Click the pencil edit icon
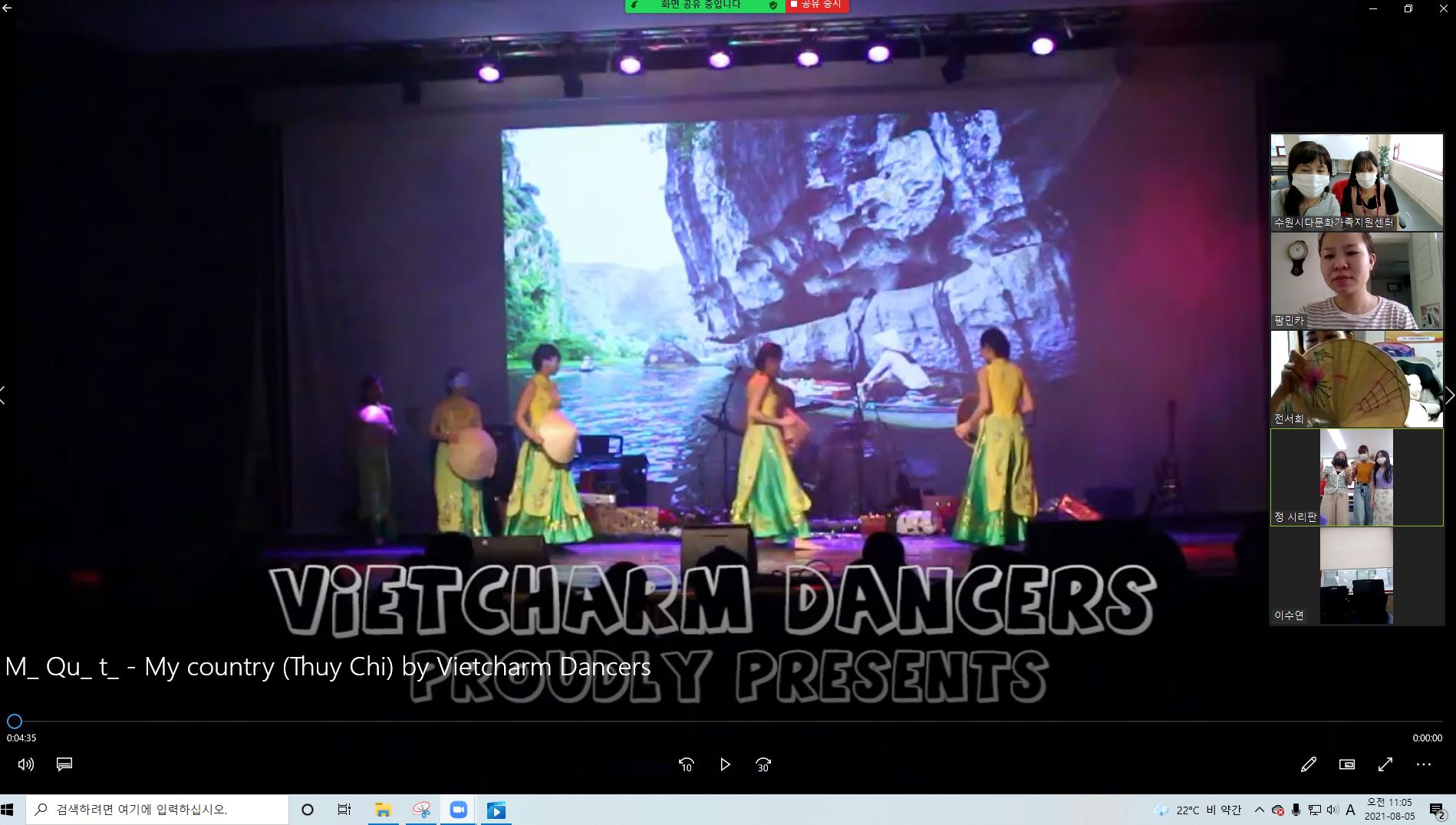The width and height of the screenshot is (1456, 825). point(1309,764)
